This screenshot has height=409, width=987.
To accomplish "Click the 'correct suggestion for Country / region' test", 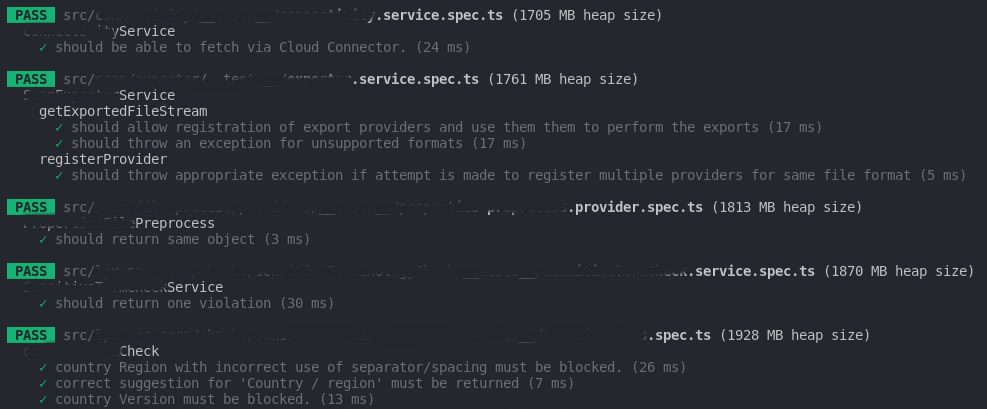I will pos(313,383).
